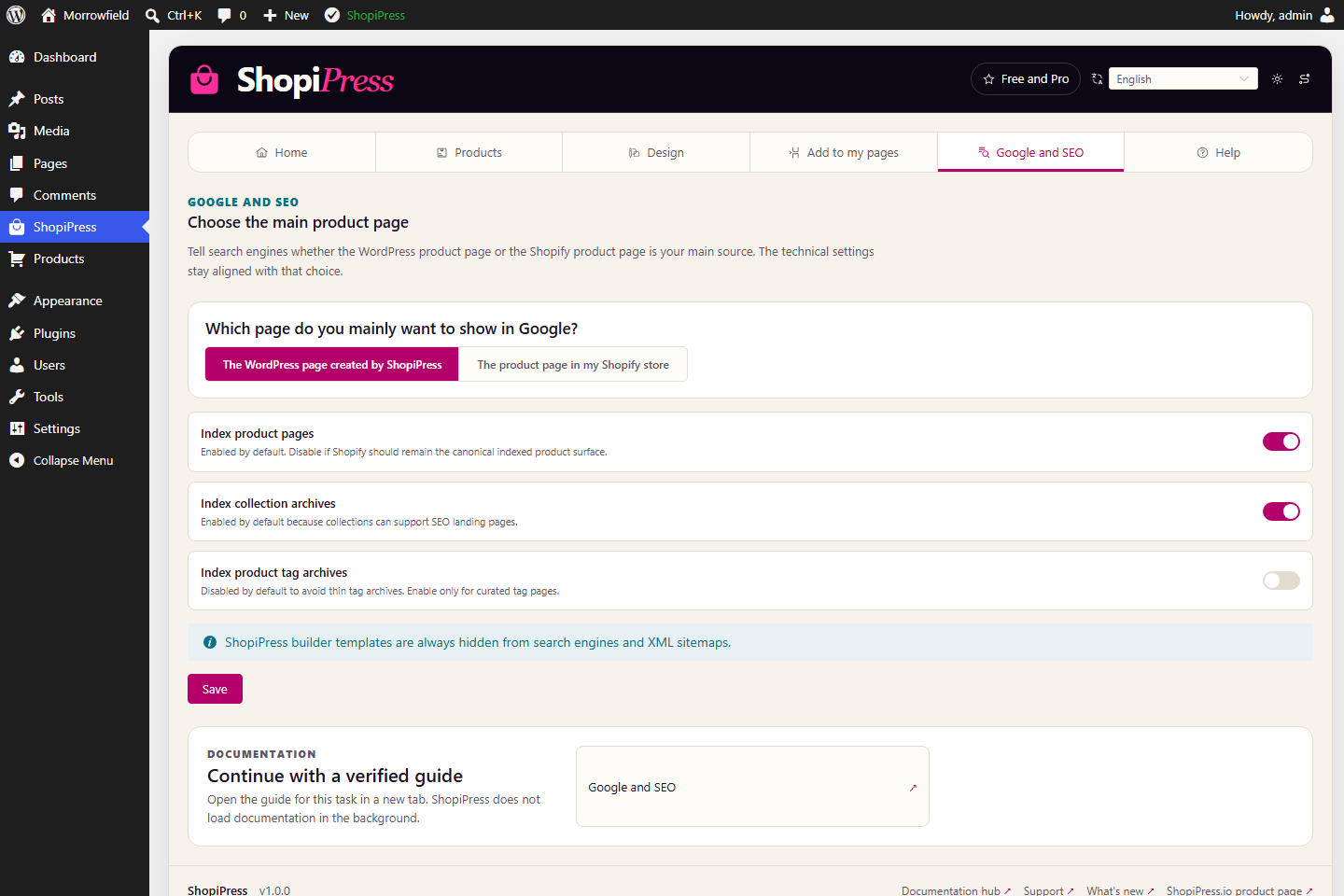1344x896 pixels.
Task: Open the Media library menu
Action: [75, 131]
